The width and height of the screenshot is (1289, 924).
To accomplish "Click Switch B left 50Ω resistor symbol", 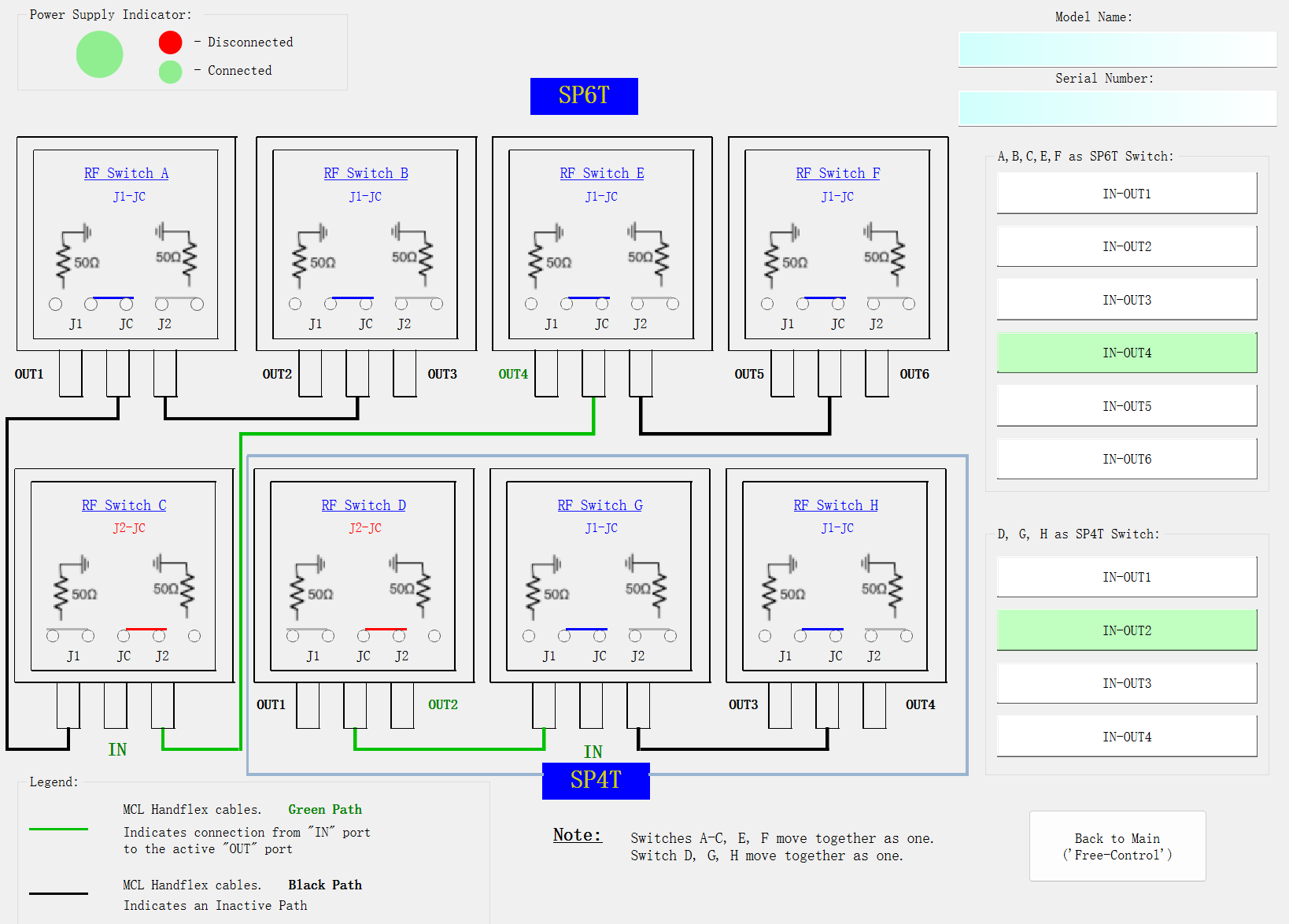I will pos(312,257).
